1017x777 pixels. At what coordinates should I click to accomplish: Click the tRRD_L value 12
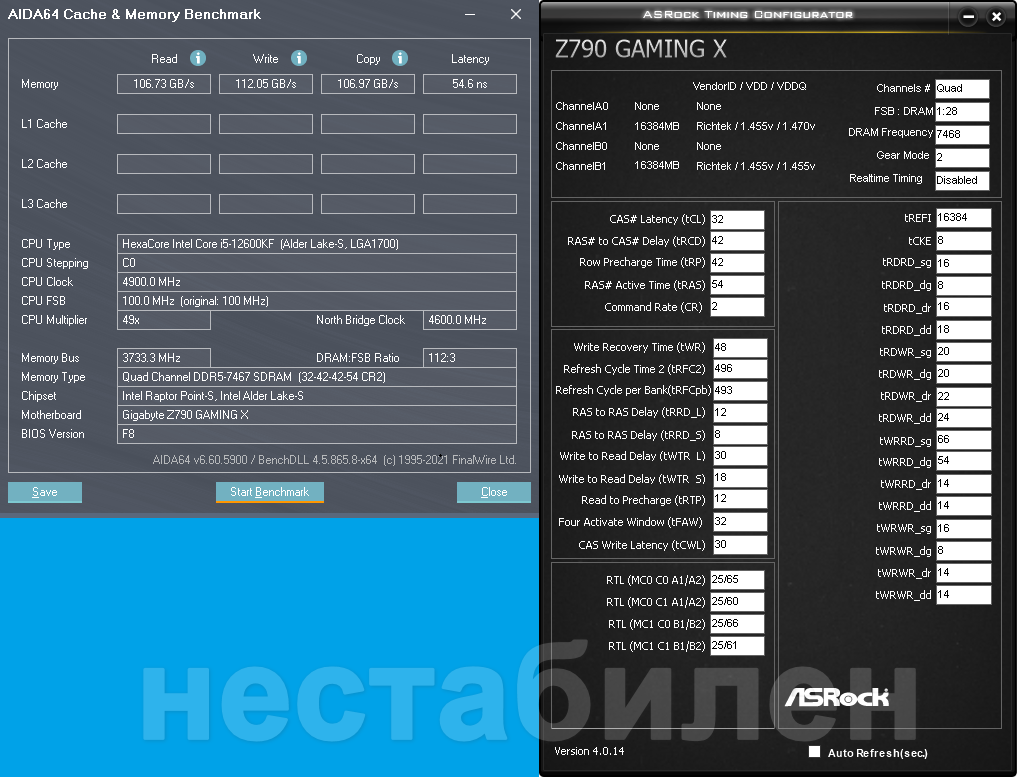coord(740,413)
